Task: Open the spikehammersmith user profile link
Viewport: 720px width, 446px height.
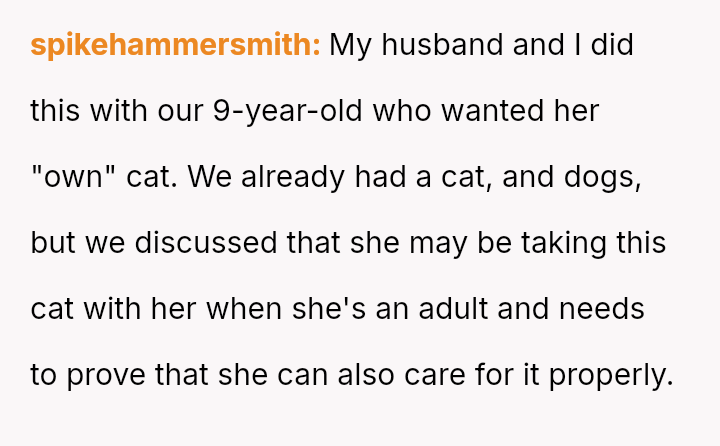Action: 175,45
